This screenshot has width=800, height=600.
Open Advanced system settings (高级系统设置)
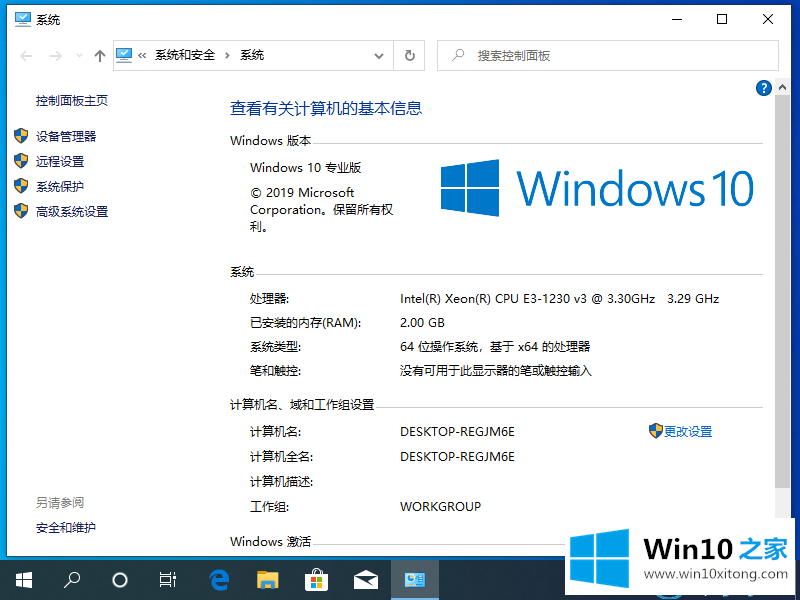click(72, 211)
